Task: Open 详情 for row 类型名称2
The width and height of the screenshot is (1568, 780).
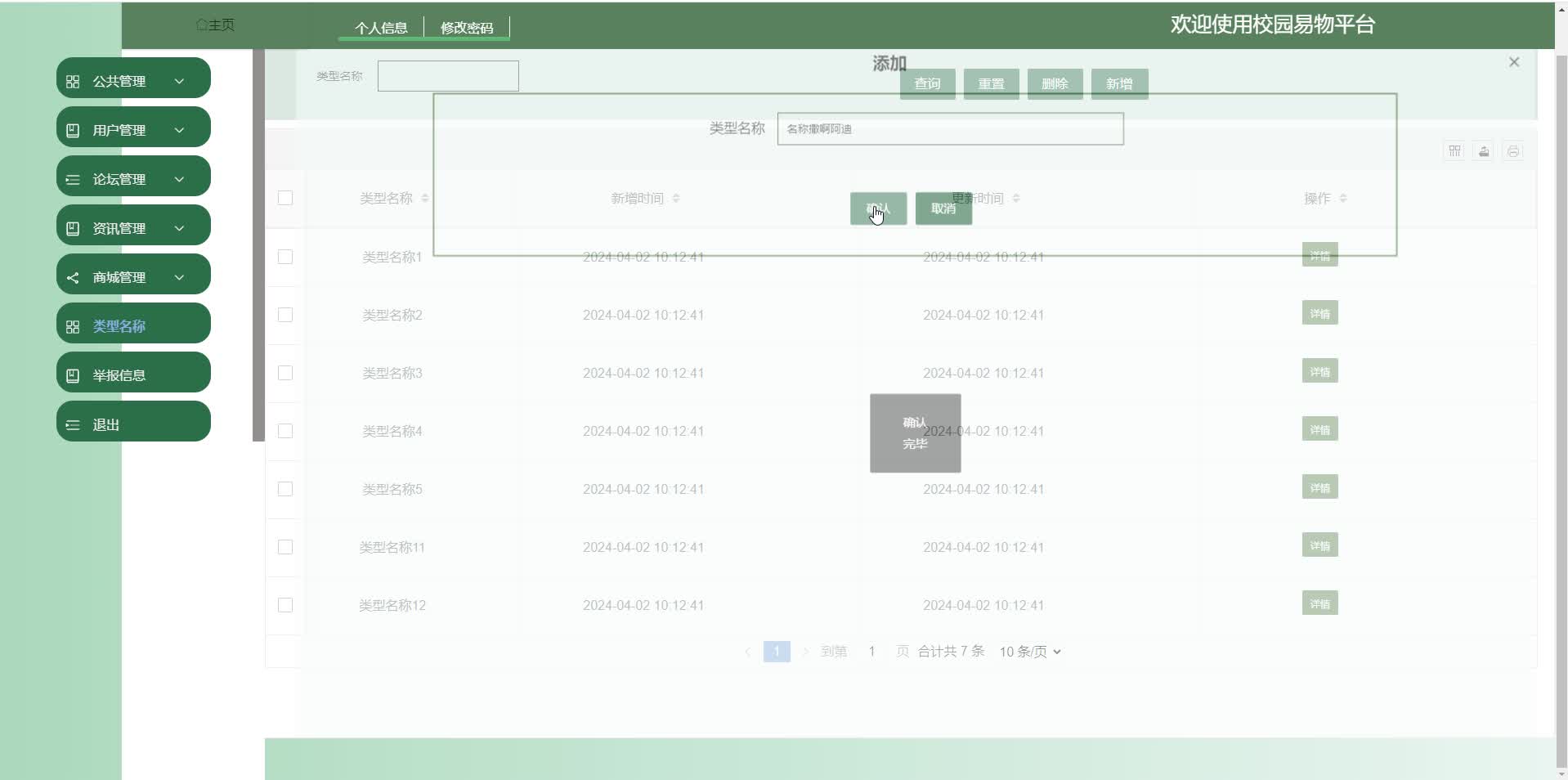Action: click(x=1319, y=313)
